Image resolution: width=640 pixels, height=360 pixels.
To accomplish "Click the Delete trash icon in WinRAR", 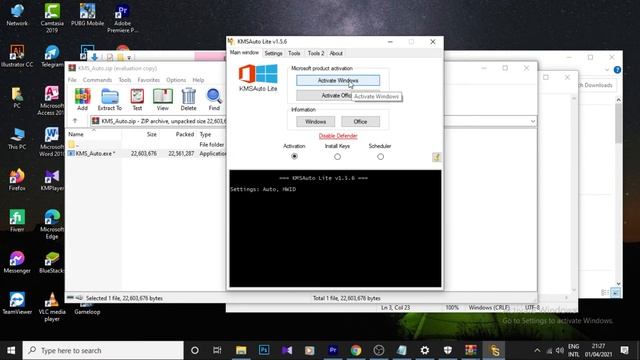I will (x=189, y=99).
